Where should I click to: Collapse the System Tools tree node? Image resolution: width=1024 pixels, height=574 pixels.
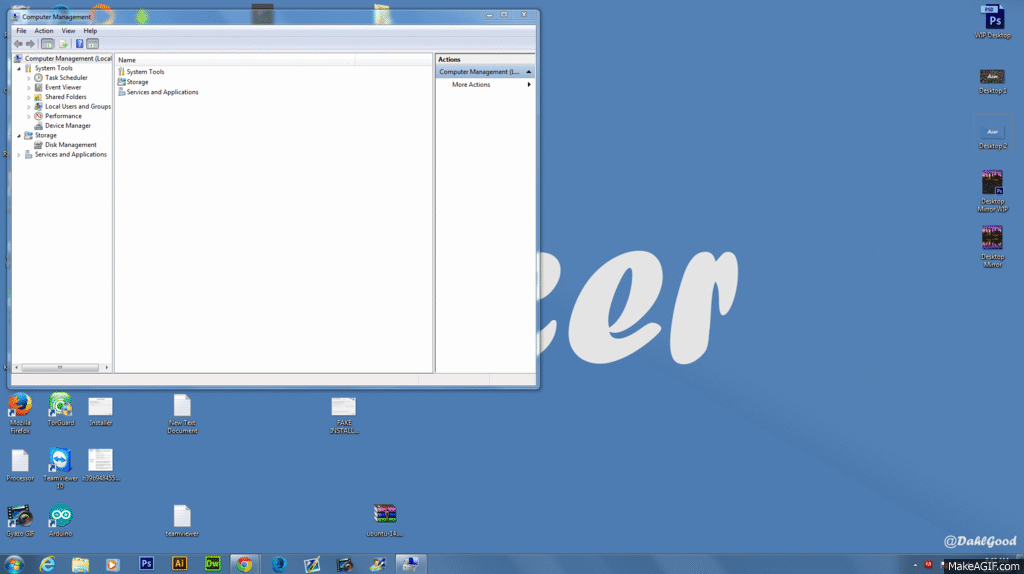coord(19,68)
